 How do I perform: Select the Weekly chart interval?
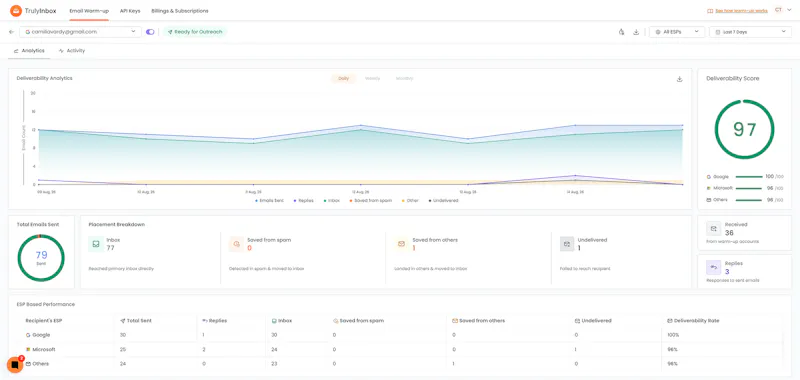tap(372, 79)
